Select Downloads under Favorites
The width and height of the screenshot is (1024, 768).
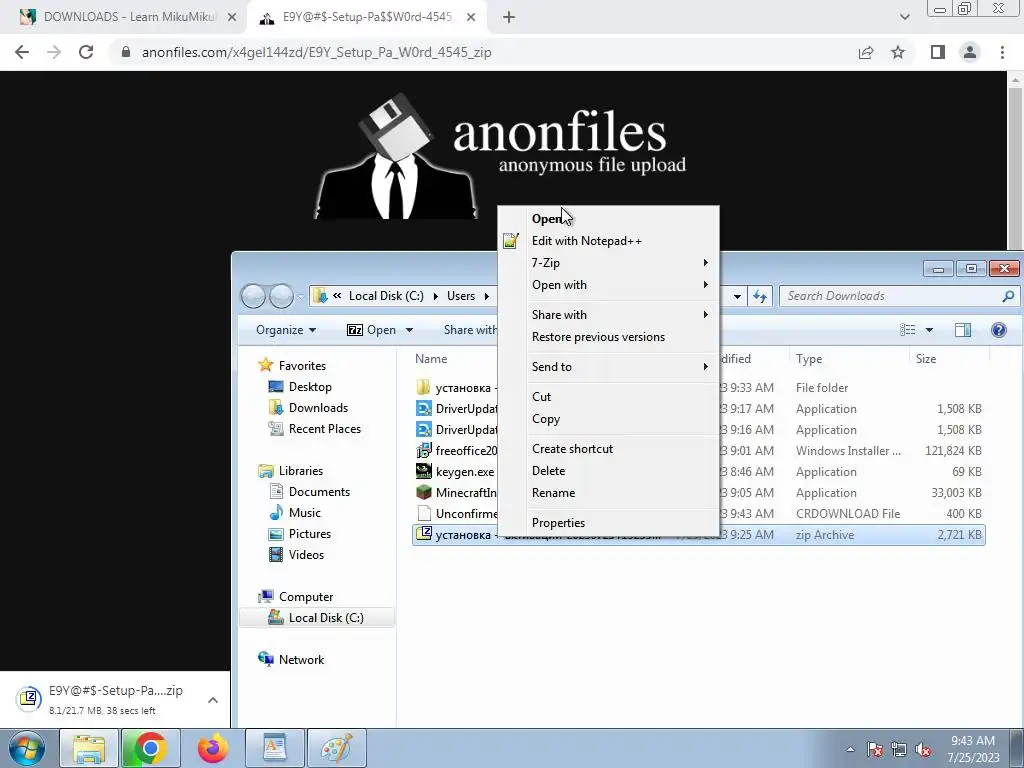click(318, 408)
